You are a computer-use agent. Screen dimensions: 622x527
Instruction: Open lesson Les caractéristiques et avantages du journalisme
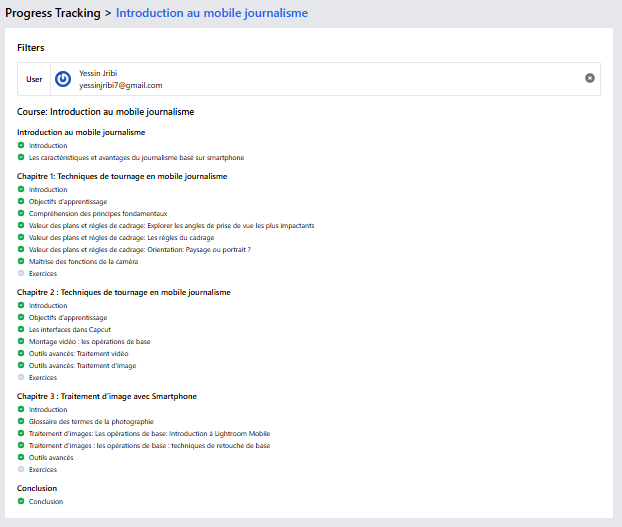[136, 157]
